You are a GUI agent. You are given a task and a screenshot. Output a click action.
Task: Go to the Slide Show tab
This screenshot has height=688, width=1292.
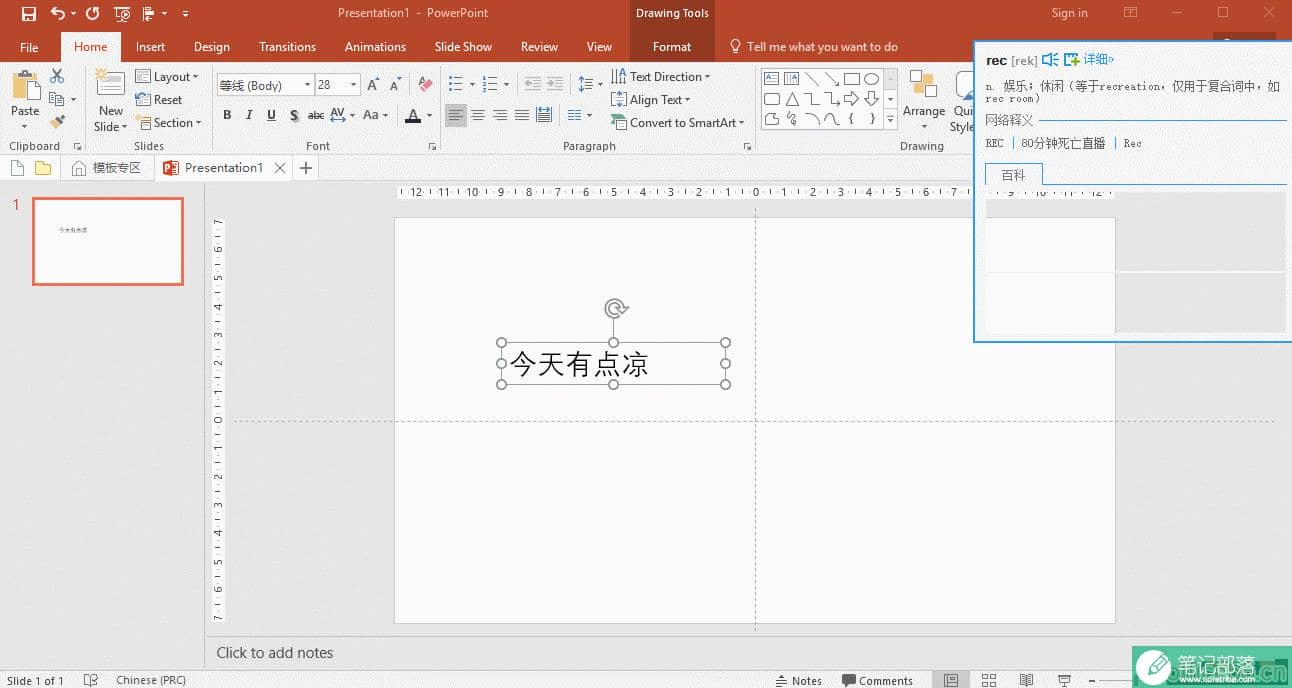[x=463, y=47]
